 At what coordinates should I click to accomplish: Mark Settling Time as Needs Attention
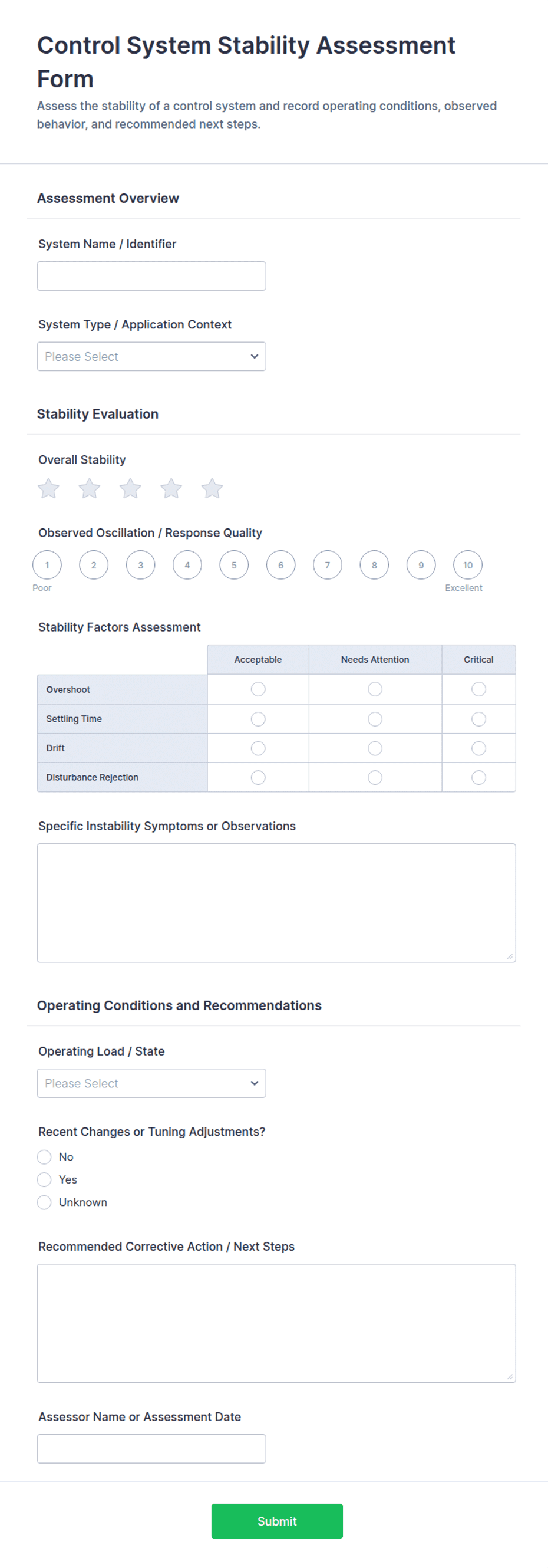pos(375,719)
